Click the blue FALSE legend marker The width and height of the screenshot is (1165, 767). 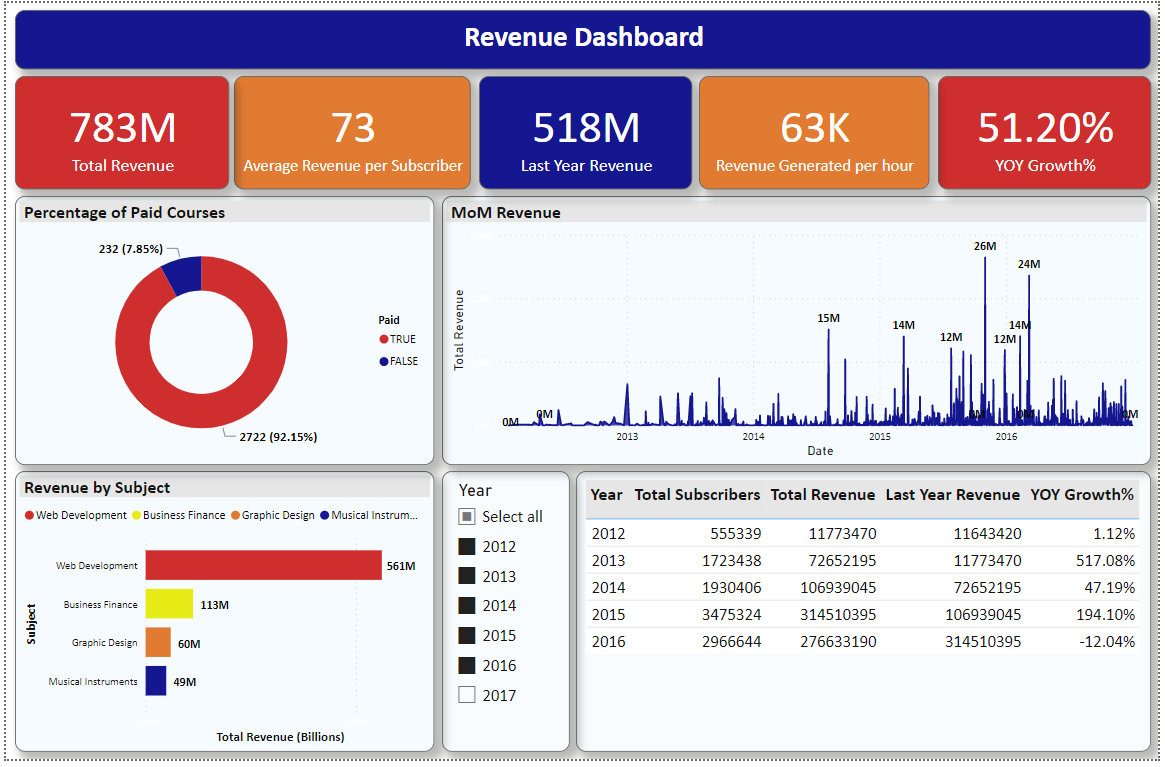[x=383, y=361]
